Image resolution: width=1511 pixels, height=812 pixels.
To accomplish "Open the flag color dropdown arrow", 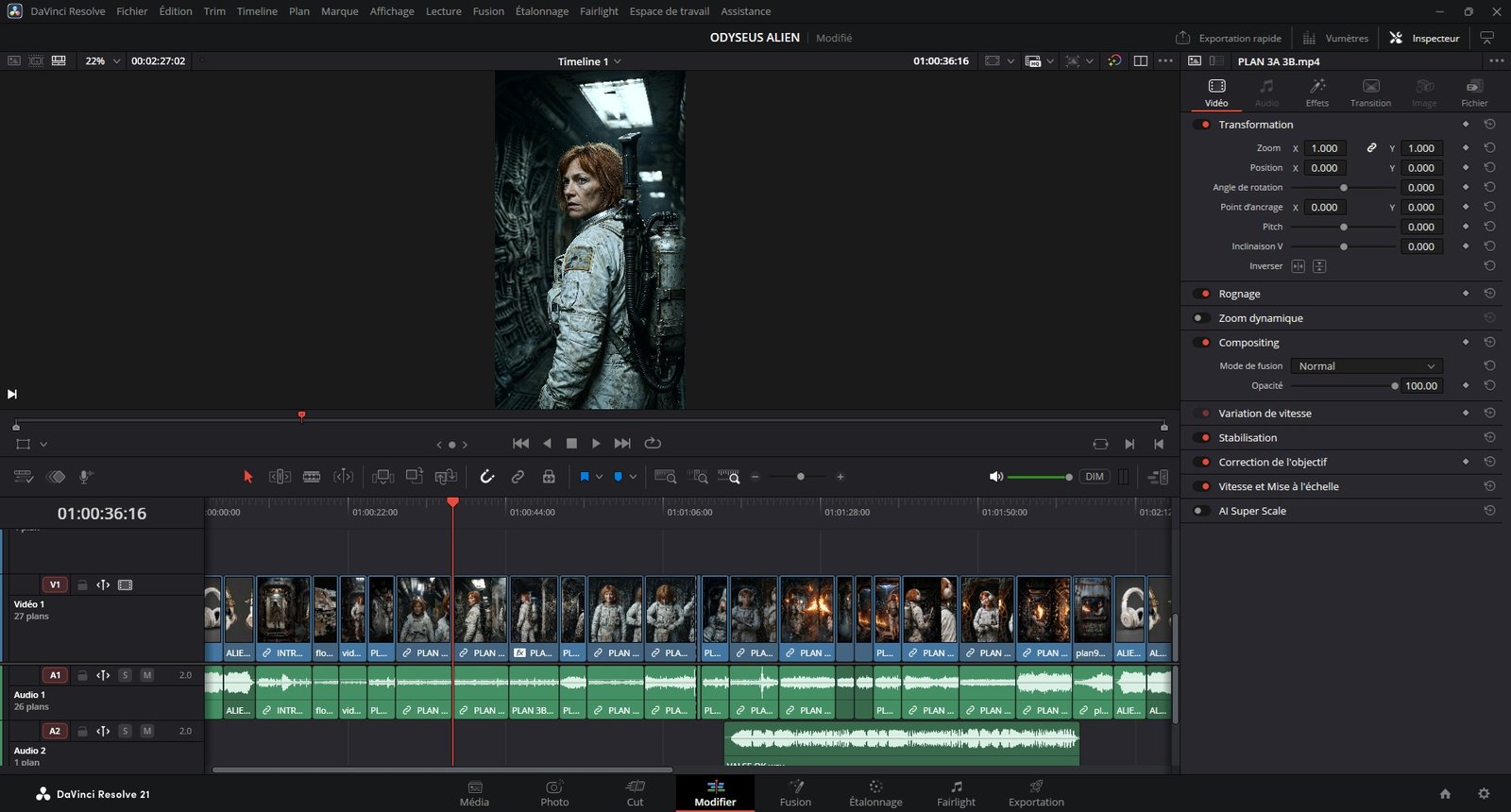I will click(x=599, y=477).
